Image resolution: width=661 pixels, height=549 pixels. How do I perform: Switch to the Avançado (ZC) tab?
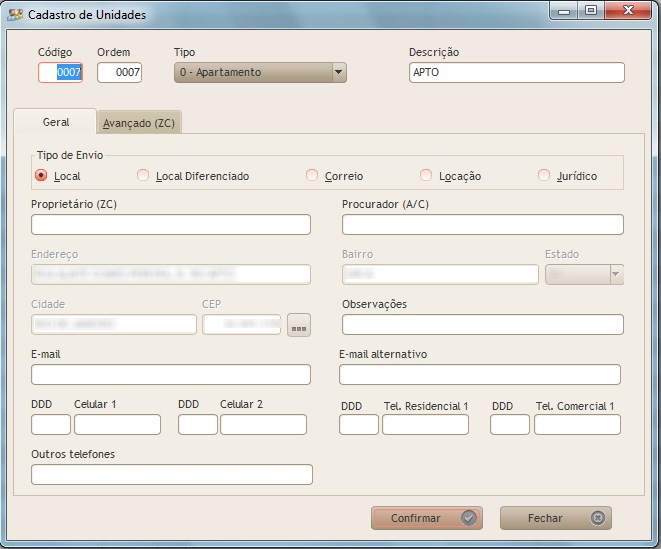click(139, 122)
